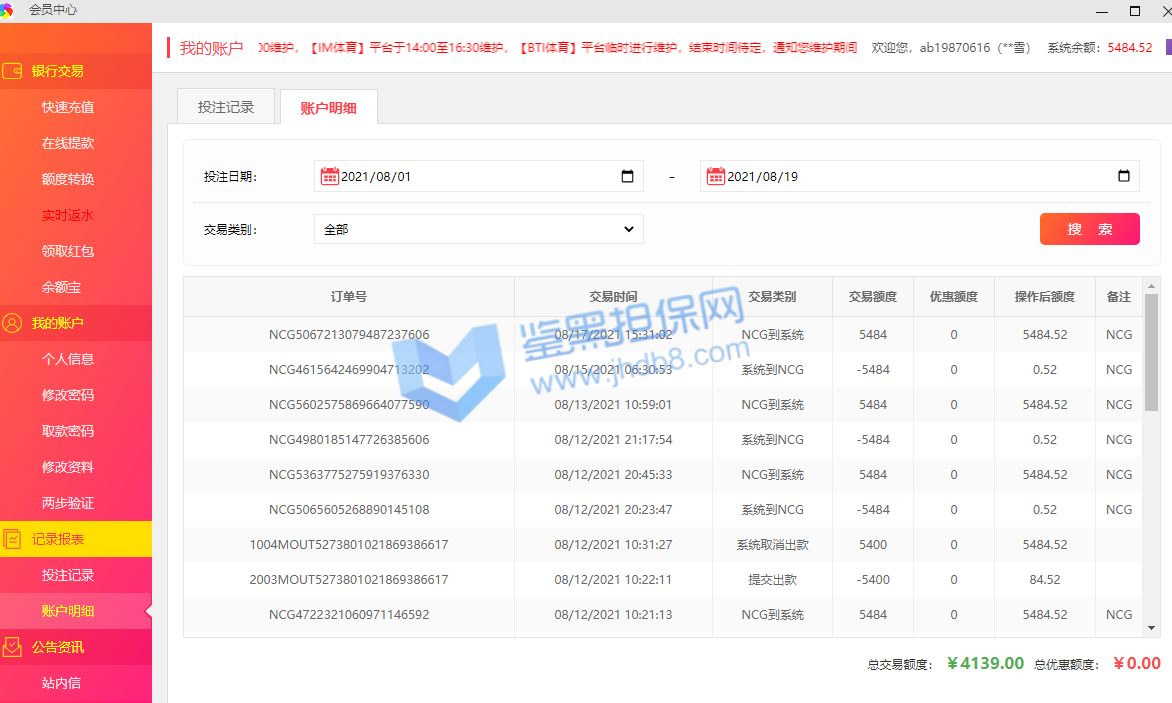Screen dimensions: 1172x703
Task: Click the 公告资讯 envelope icon in sidebar
Action: [x=13, y=647]
